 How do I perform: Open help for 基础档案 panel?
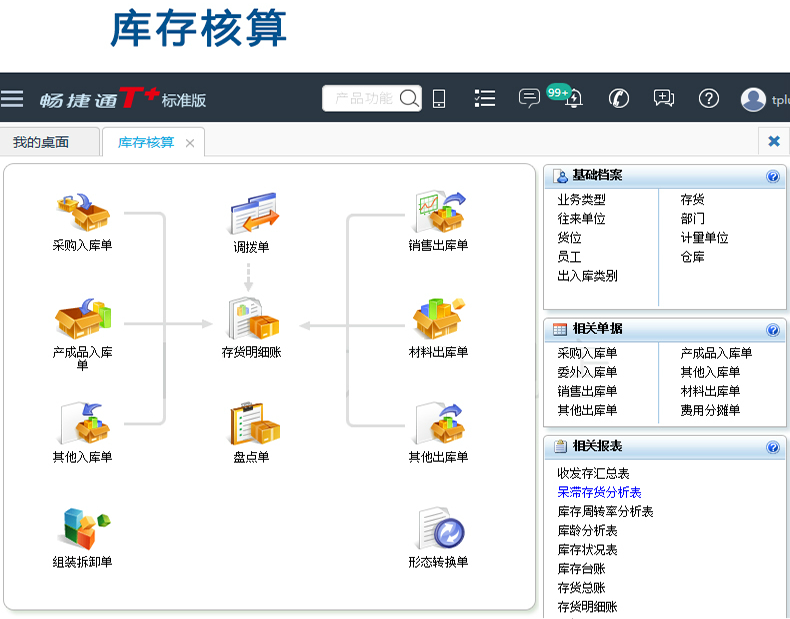pos(772,177)
